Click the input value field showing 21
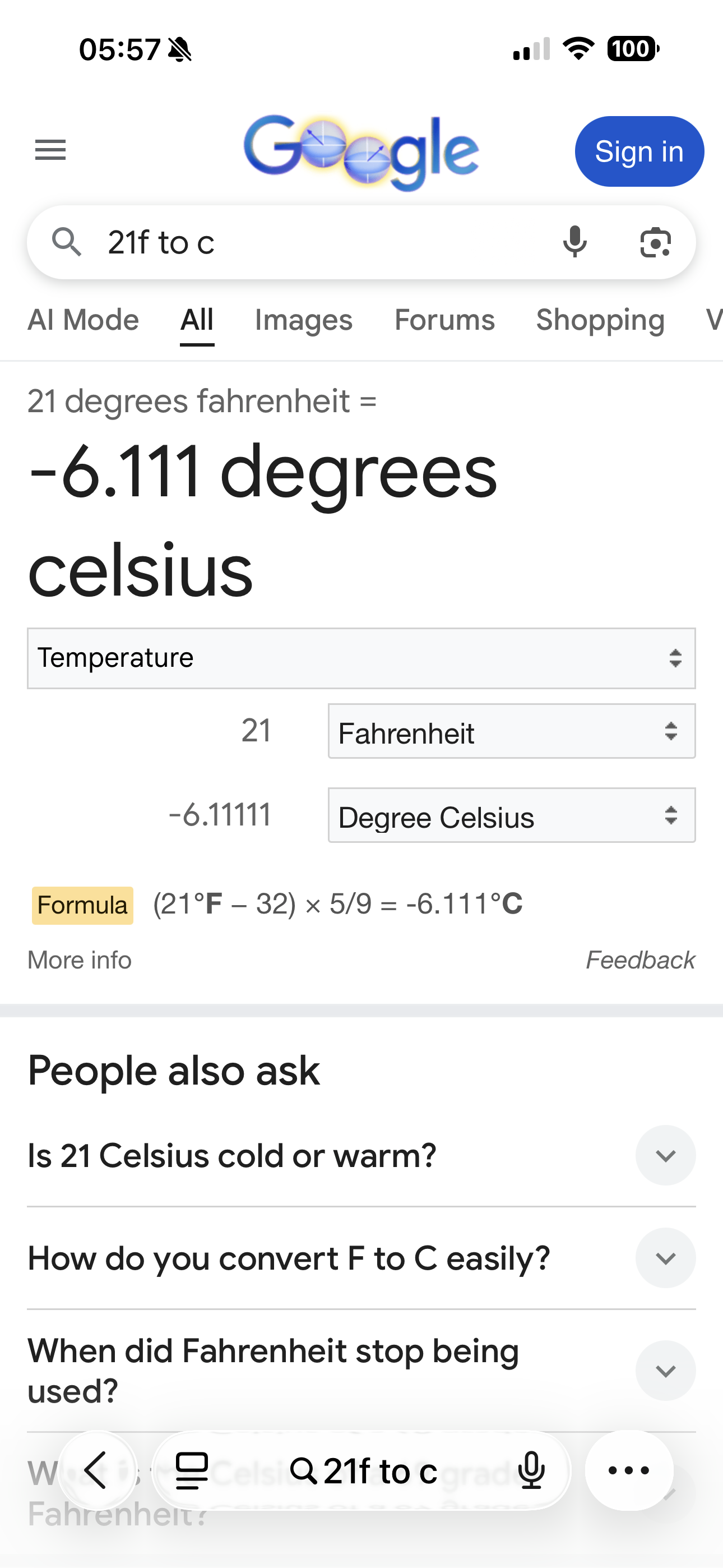The width and height of the screenshot is (723, 1568). 183,730
